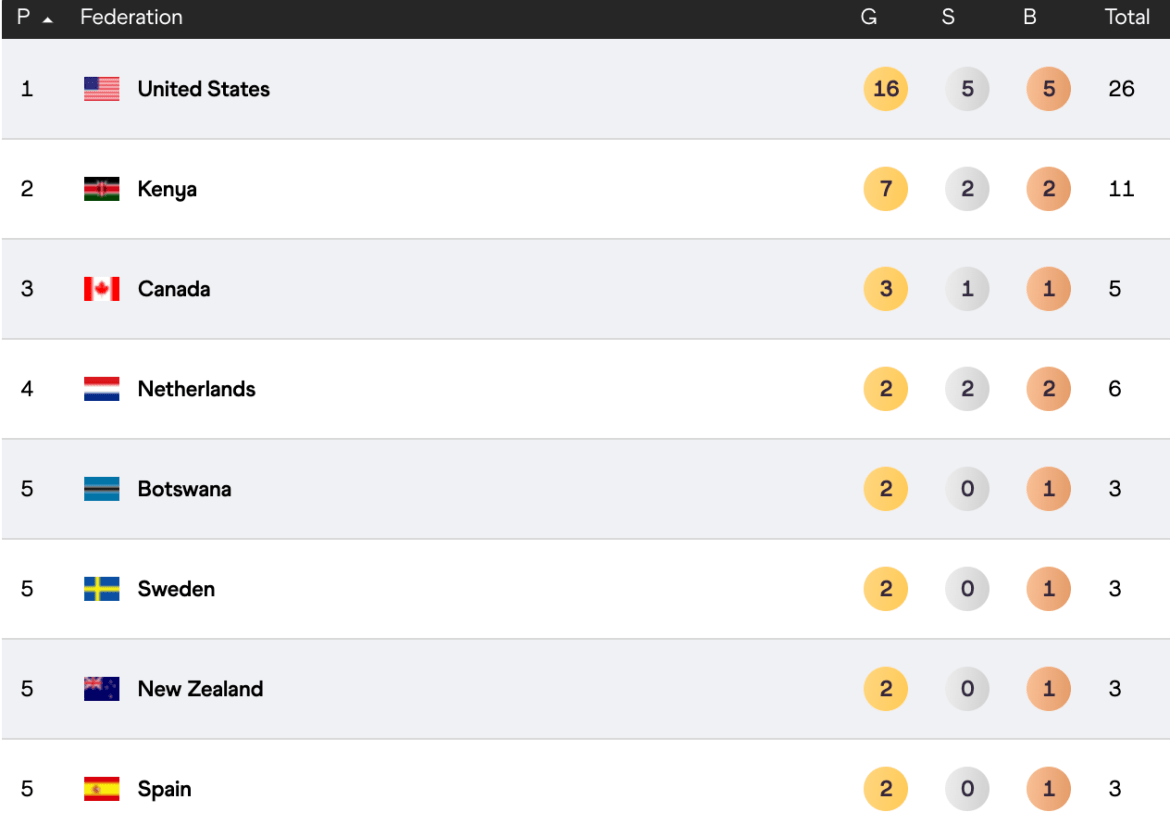Click the Kenya flag icon
The image size is (1170, 837).
tap(101, 189)
